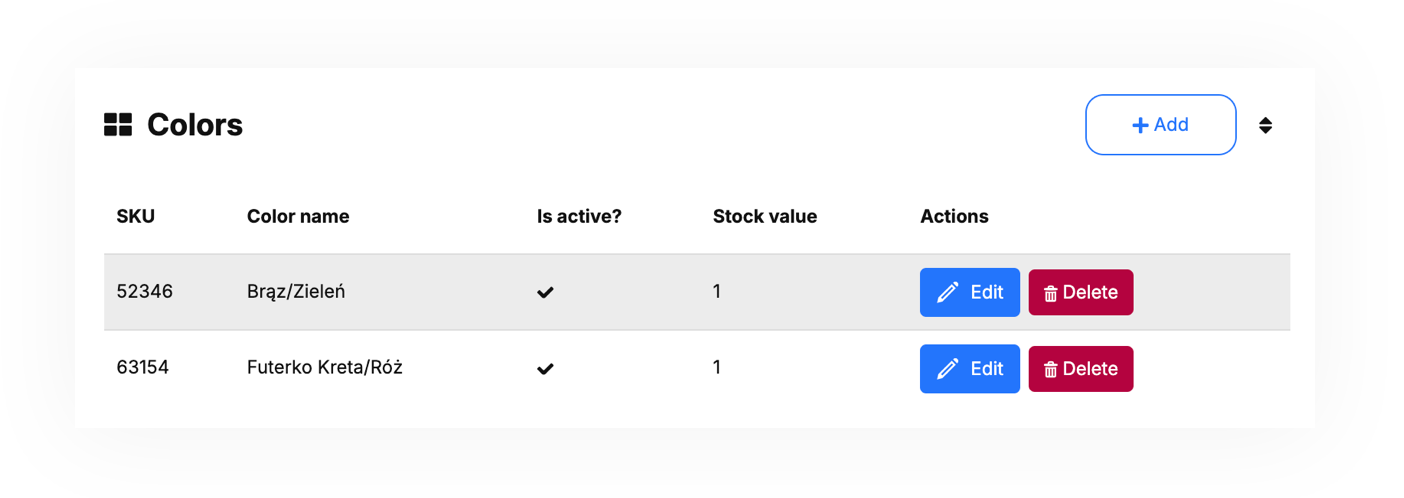Click pencil icon for SKU 63154

coord(947,369)
